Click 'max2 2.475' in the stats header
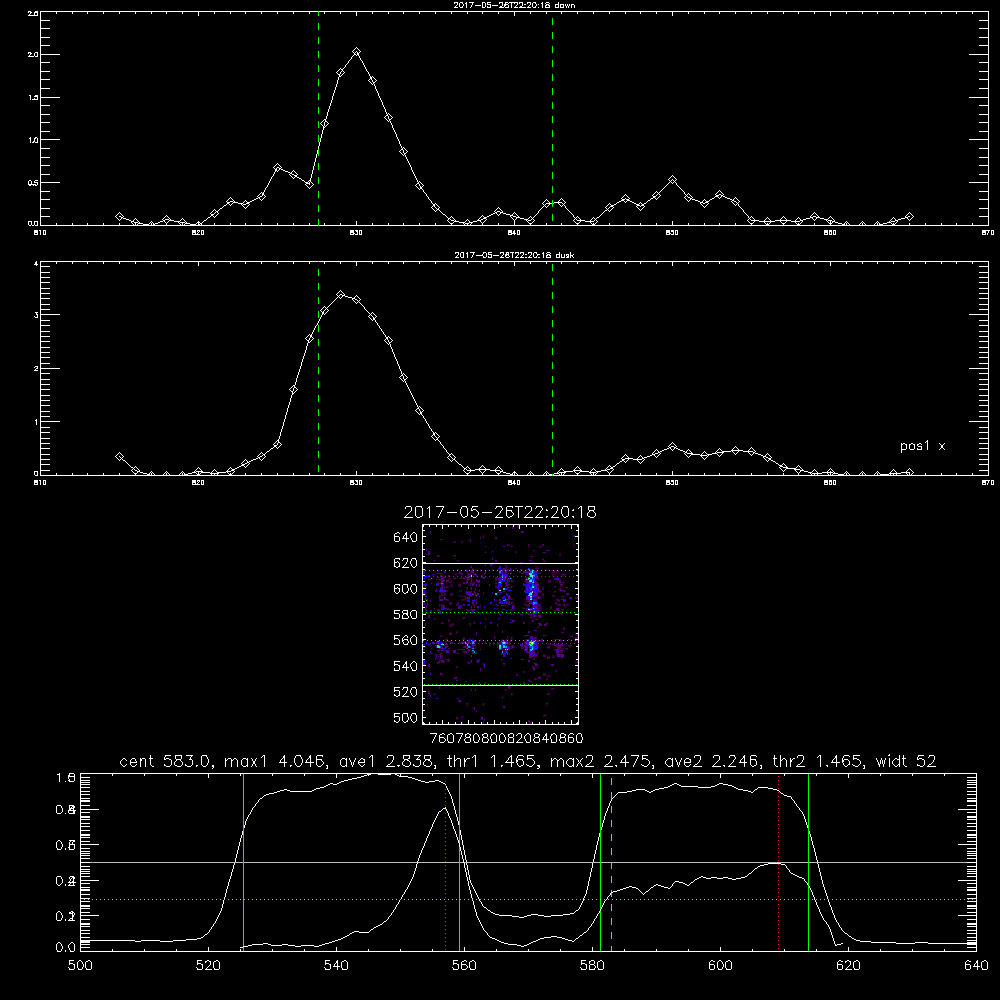Image resolution: width=1000 pixels, height=1000 pixels. [599, 761]
